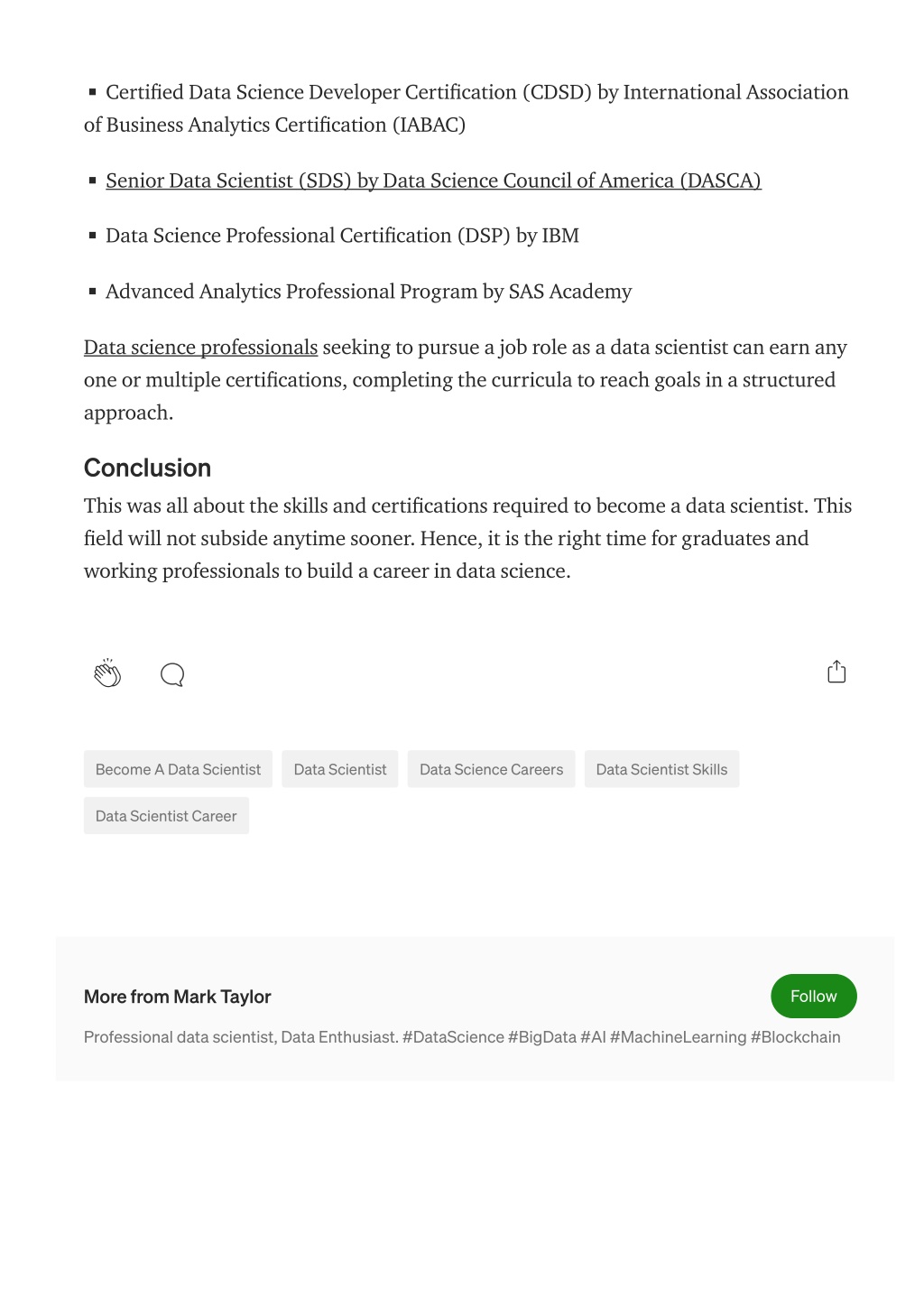
Task: Clap for this article
Action: 107,673
